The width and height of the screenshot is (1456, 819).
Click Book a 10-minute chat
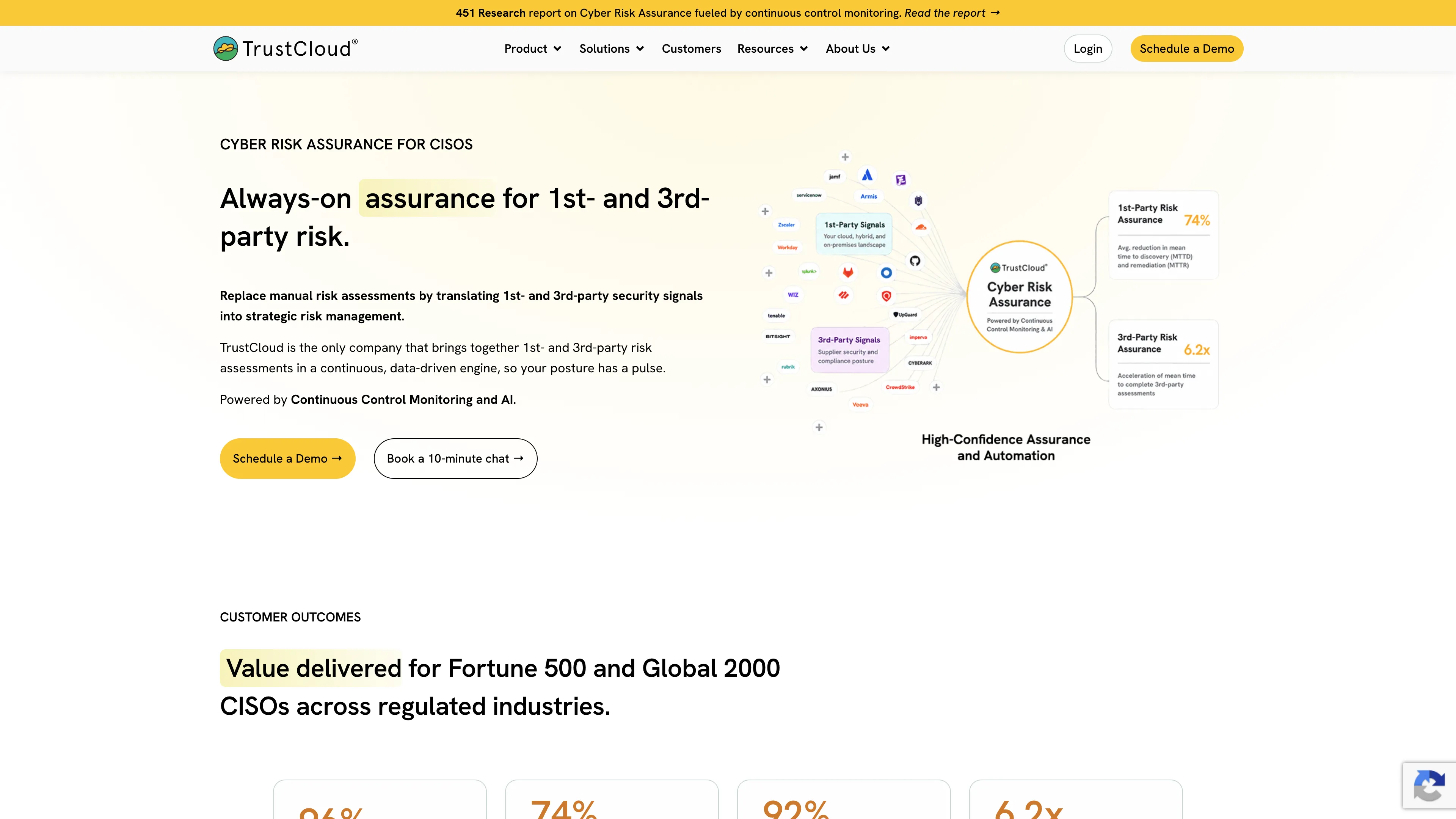pyautogui.click(x=455, y=458)
